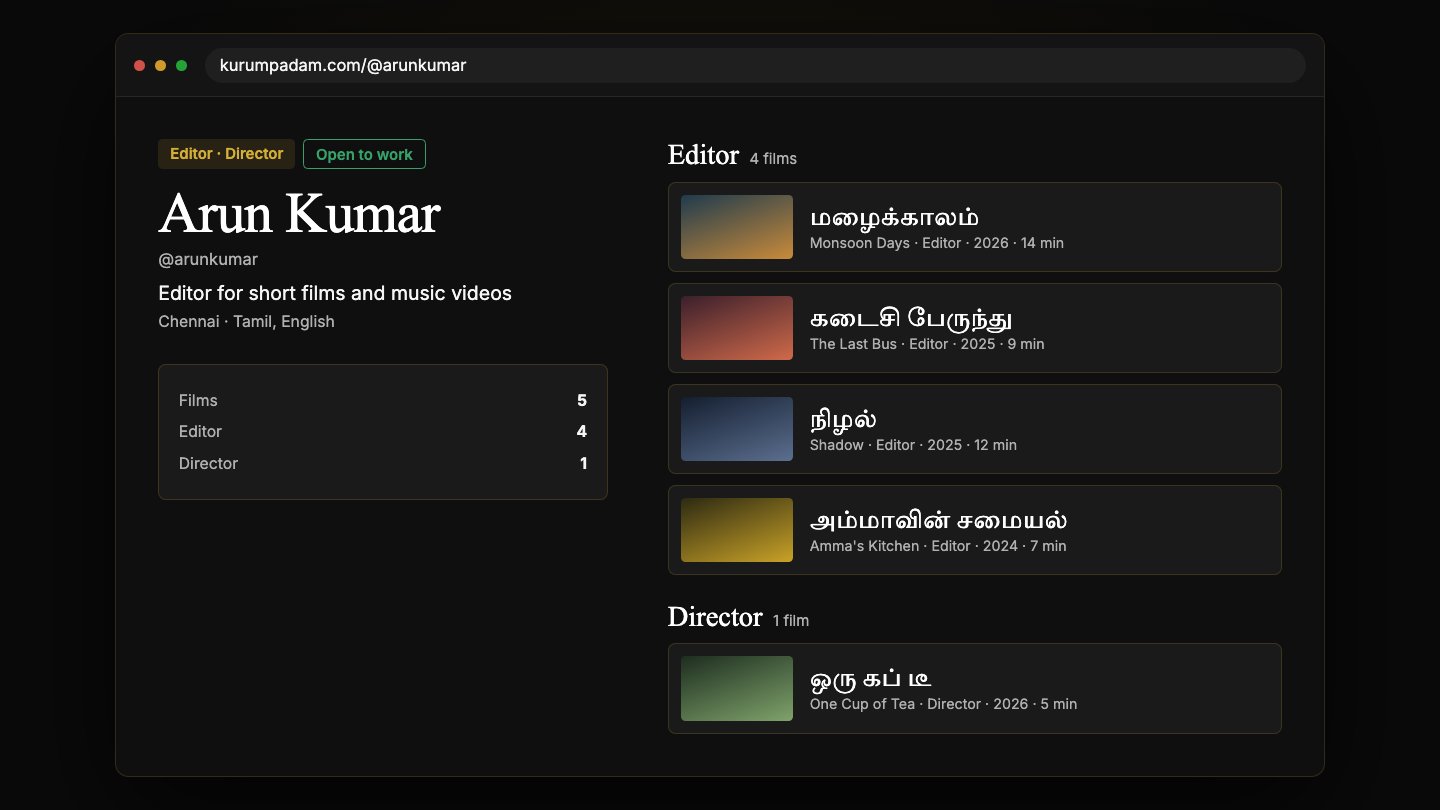This screenshot has height=810, width=1440.
Task: Open The Last Bus film thumbnail
Action: click(737, 328)
